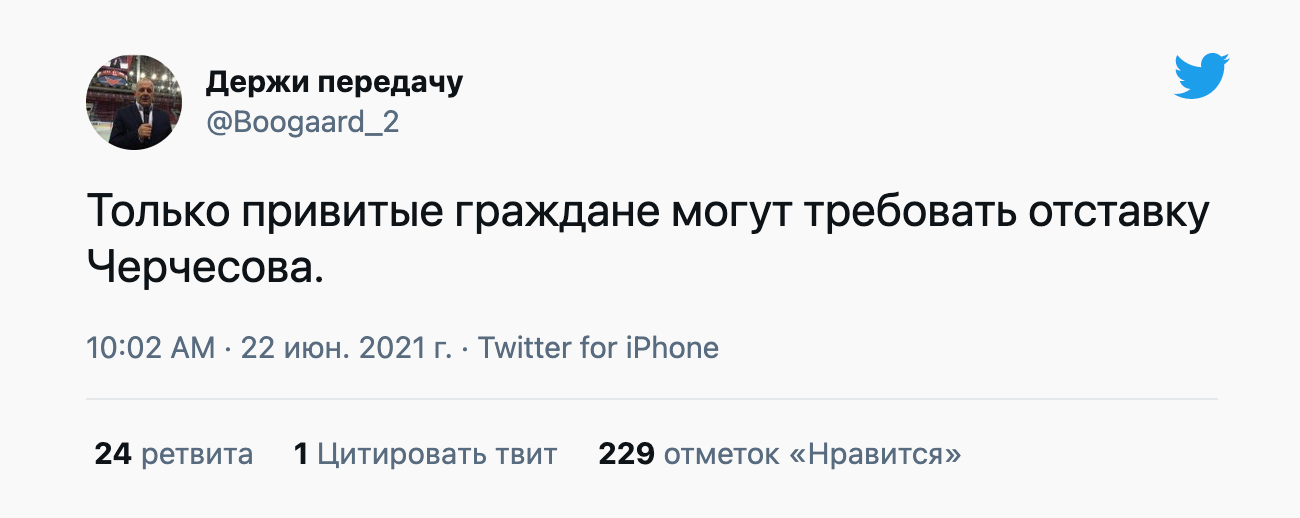Select the date "22 июн. 2021 г."

tap(345, 348)
